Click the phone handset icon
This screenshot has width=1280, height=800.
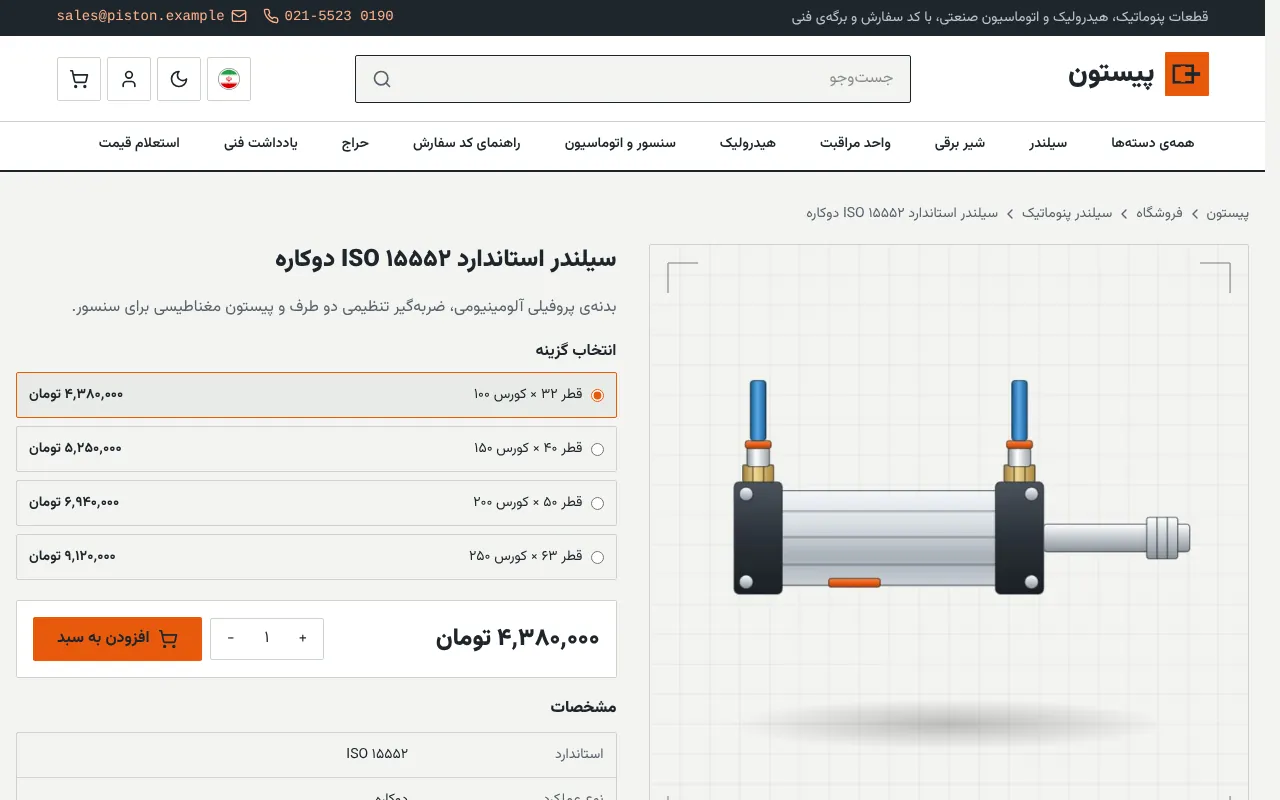(271, 16)
